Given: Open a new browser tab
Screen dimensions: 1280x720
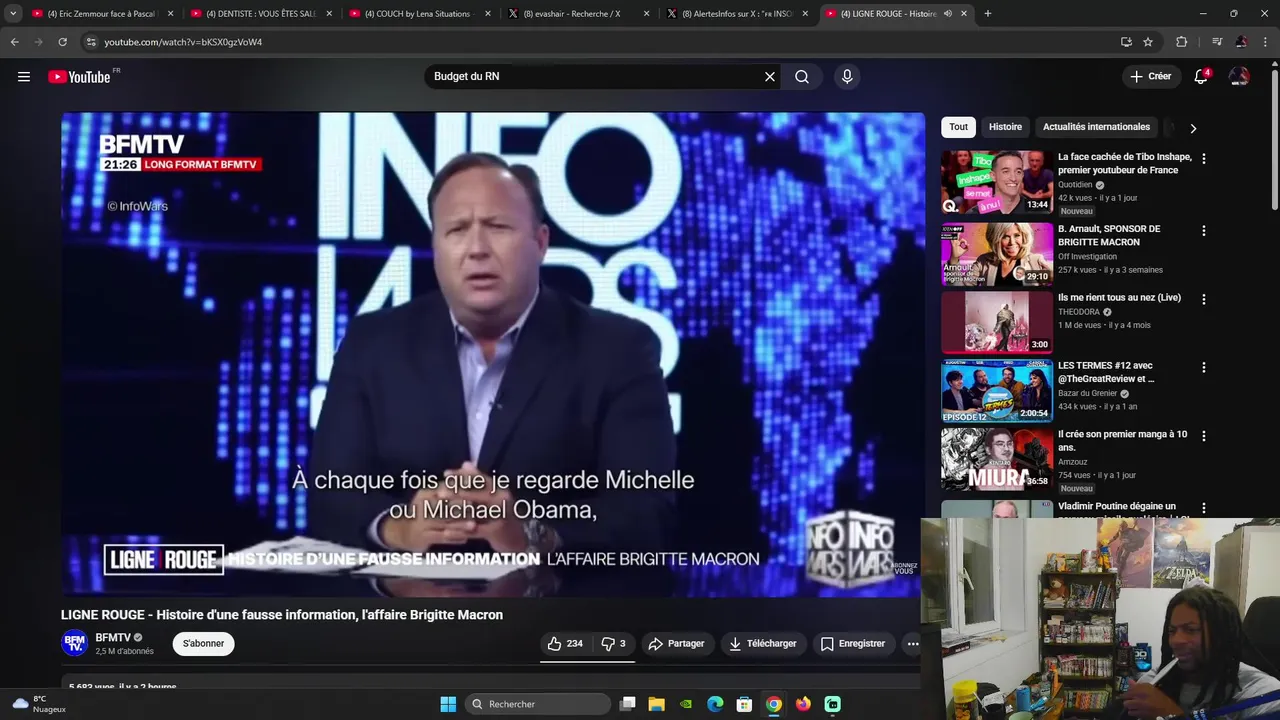Looking at the screenshot, I should (988, 14).
